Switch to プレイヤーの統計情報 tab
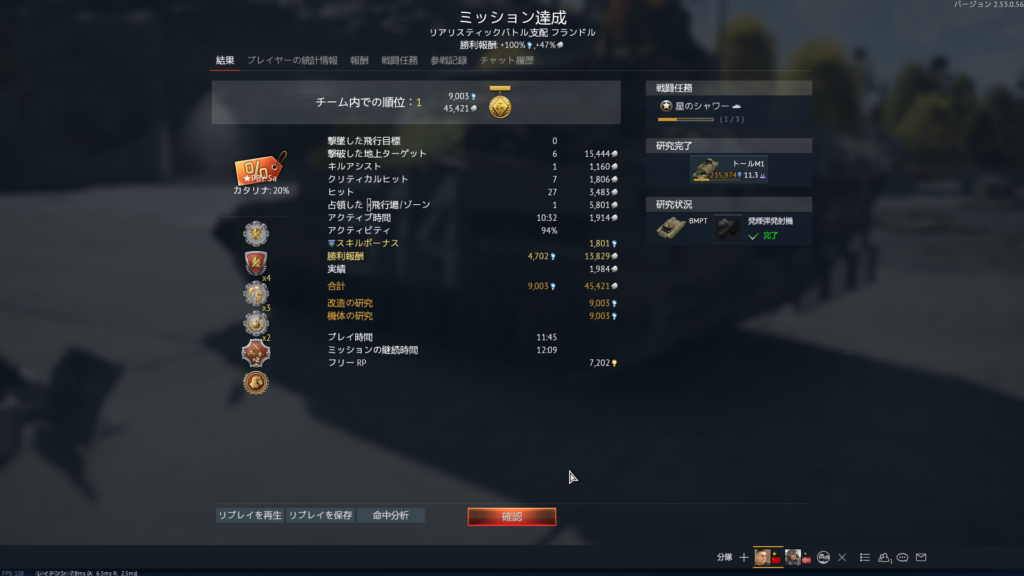 (x=292, y=60)
